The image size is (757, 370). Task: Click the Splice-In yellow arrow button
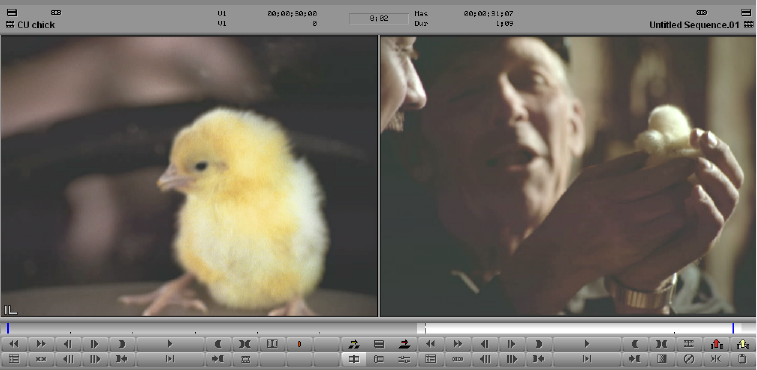click(x=354, y=344)
